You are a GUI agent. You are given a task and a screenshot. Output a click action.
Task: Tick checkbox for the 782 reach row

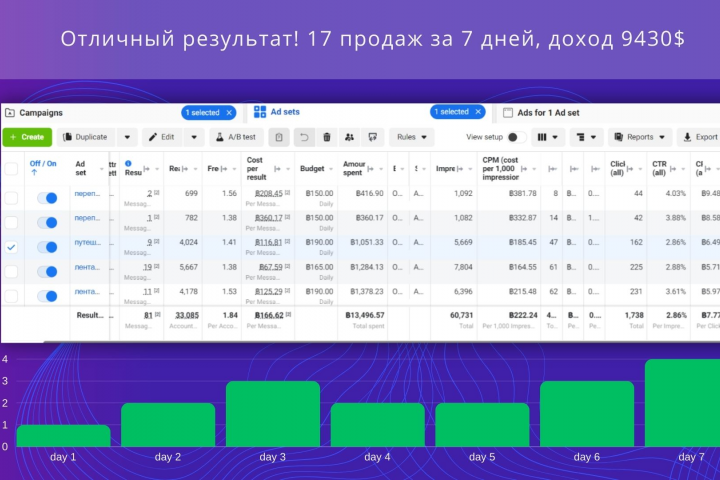[x=11, y=222]
